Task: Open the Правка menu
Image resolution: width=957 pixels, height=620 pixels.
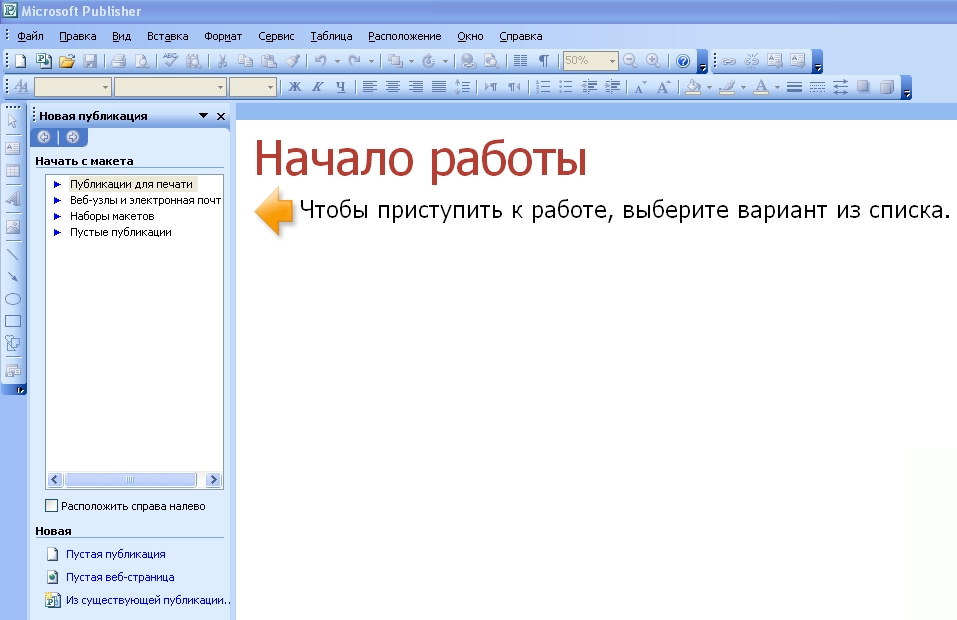Action: click(x=78, y=36)
